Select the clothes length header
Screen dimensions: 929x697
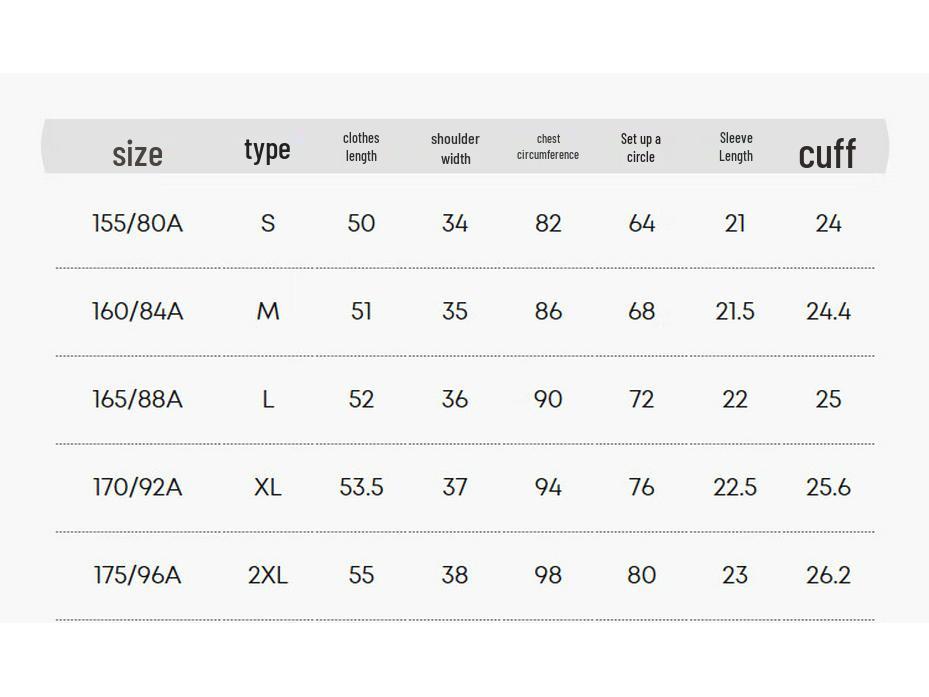click(x=361, y=147)
